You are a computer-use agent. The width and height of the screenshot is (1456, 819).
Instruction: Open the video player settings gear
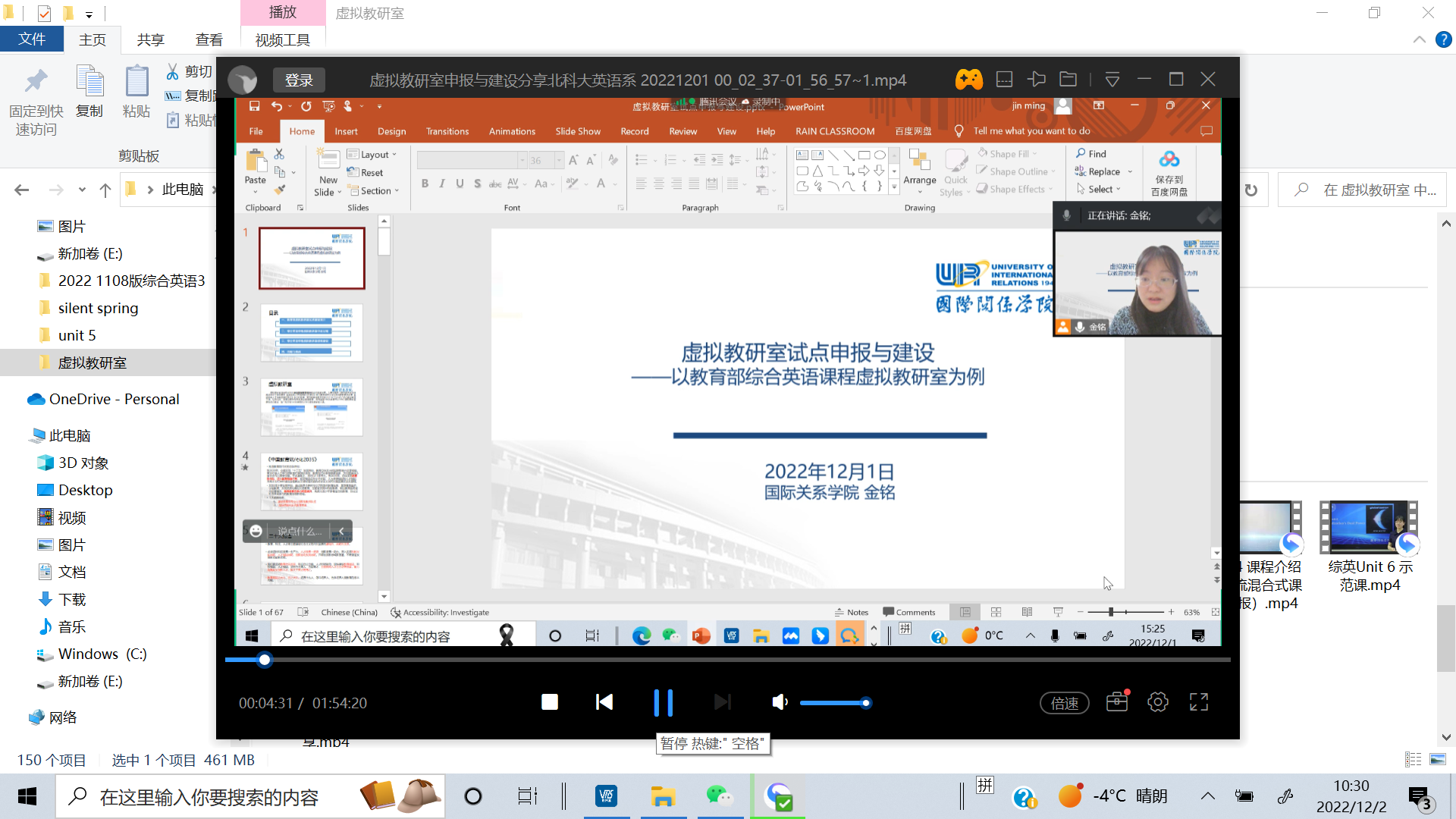[1158, 702]
